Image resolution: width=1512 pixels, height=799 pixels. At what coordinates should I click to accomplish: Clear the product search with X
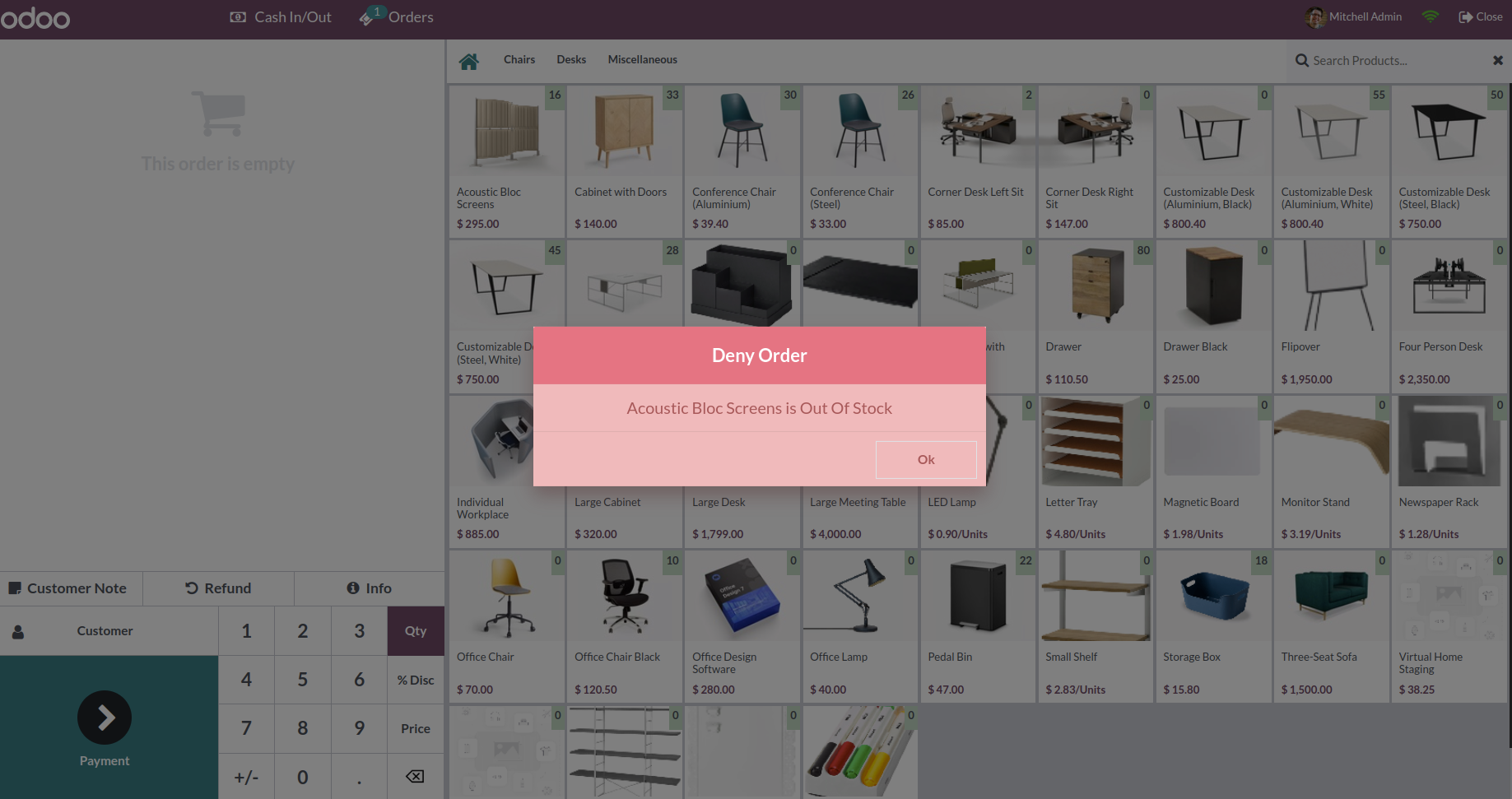pyautogui.click(x=1498, y=60)
